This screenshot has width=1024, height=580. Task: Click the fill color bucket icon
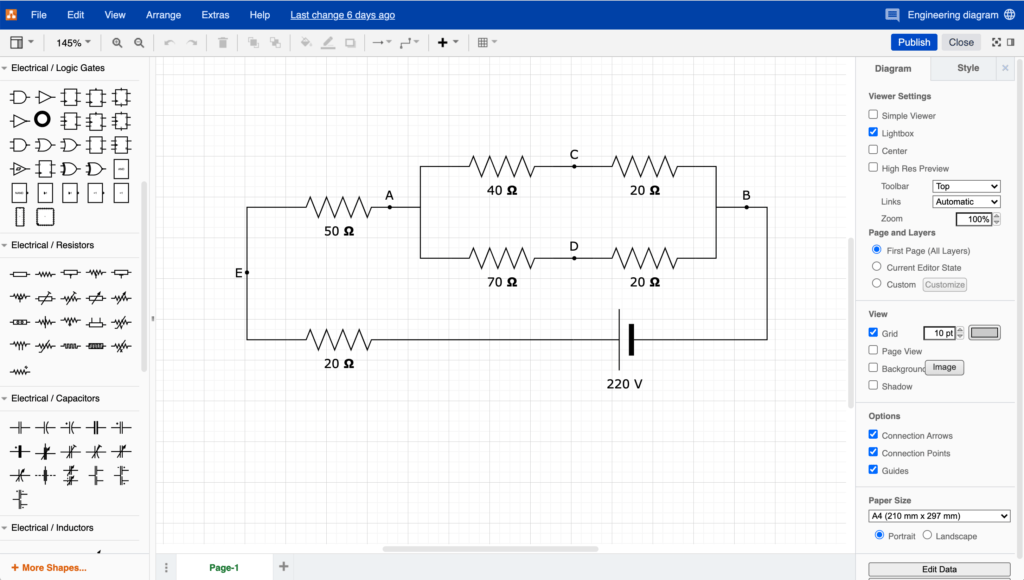tap(306, 42)
